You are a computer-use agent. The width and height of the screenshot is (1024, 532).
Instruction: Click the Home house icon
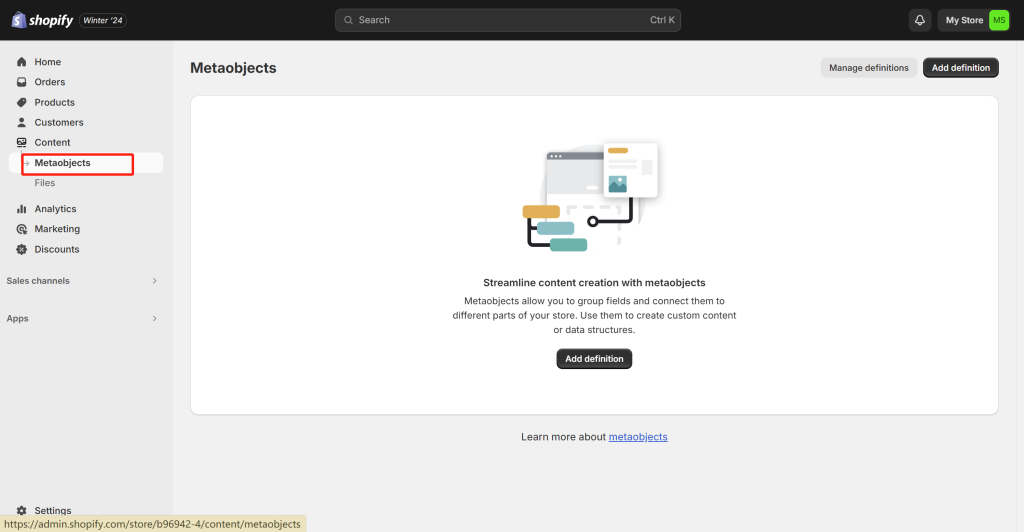click(x=22, y=62)
